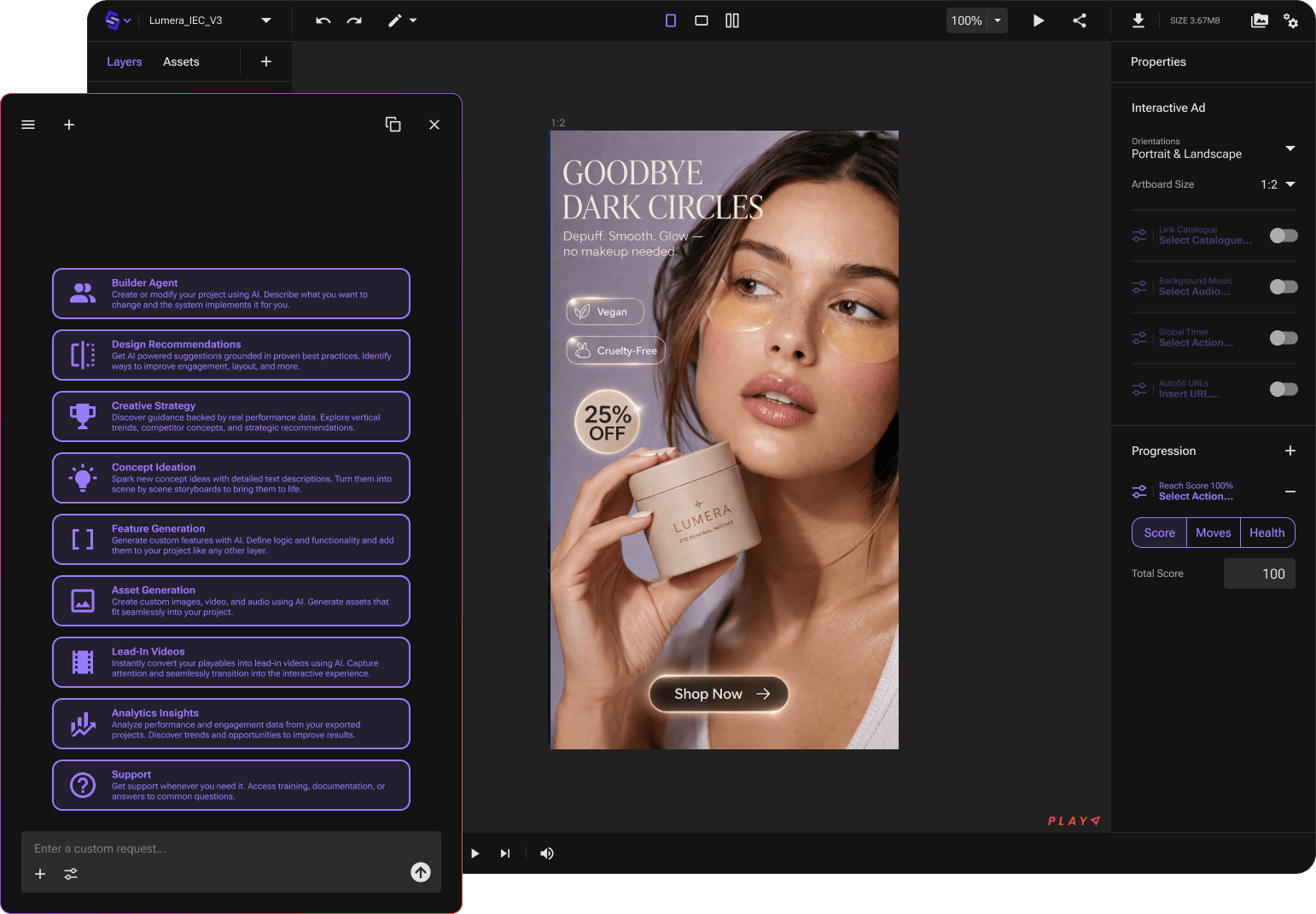Image resolution: width=1316 pixels, height=914 pixels.
Task: Click Select Action... under Global Timer
Action: point(1196,343)
